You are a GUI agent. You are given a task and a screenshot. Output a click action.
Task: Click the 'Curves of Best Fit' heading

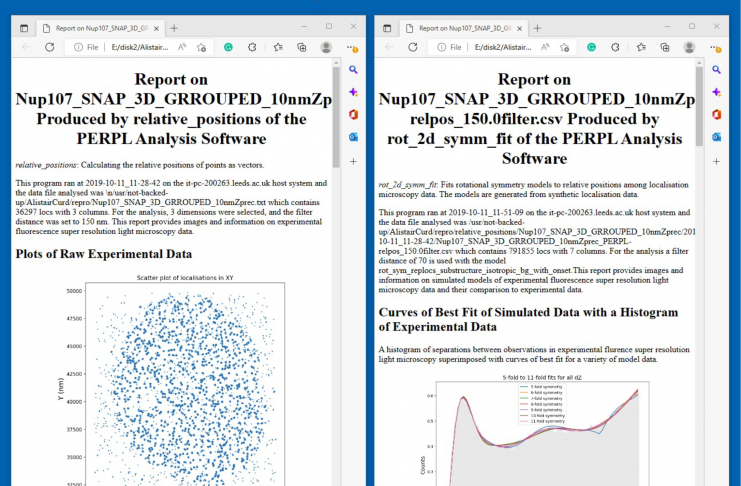528,320
